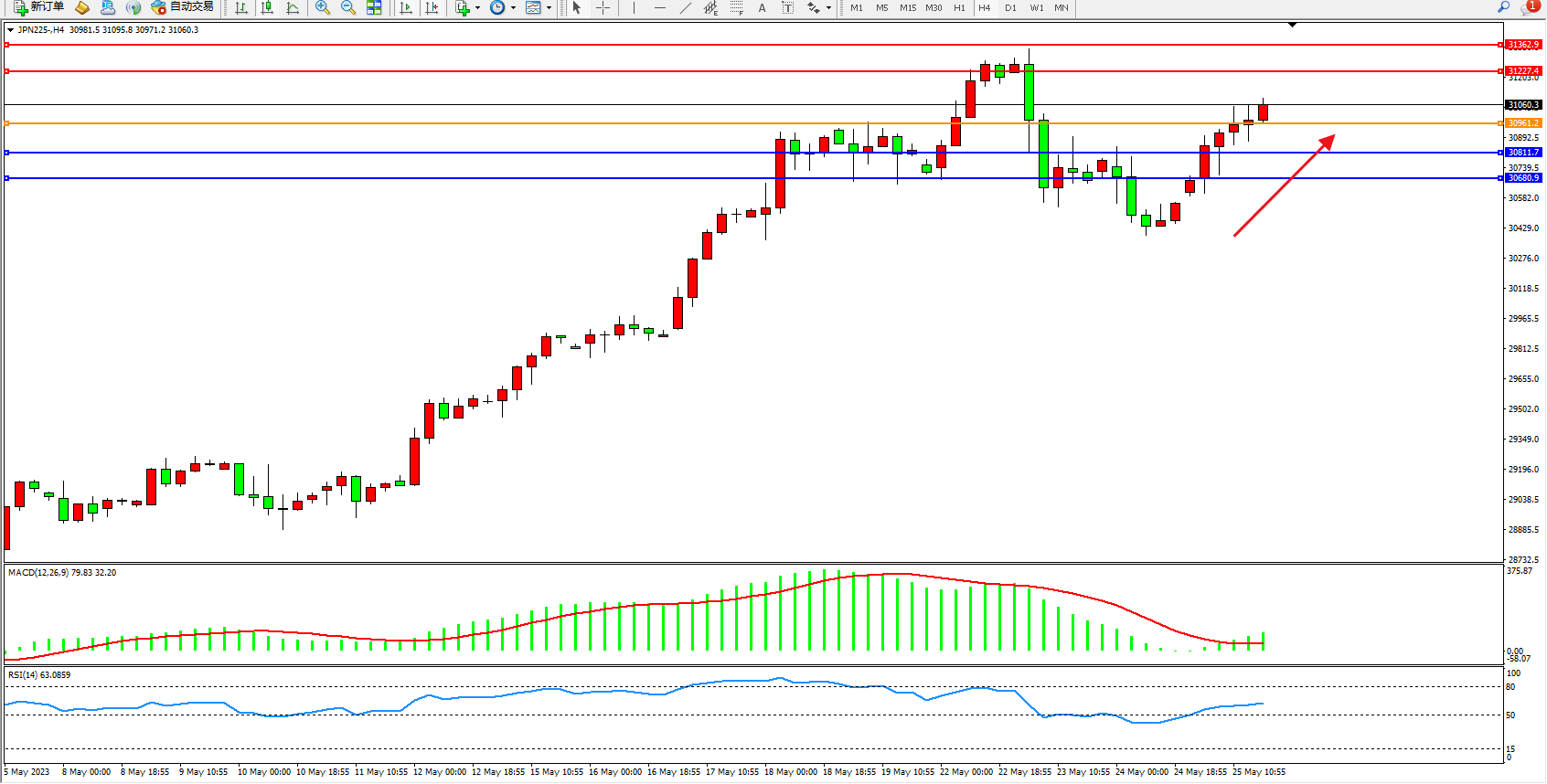Pick the Fibonacci retracement tool
1547x784 pixels.
(737, 7)
